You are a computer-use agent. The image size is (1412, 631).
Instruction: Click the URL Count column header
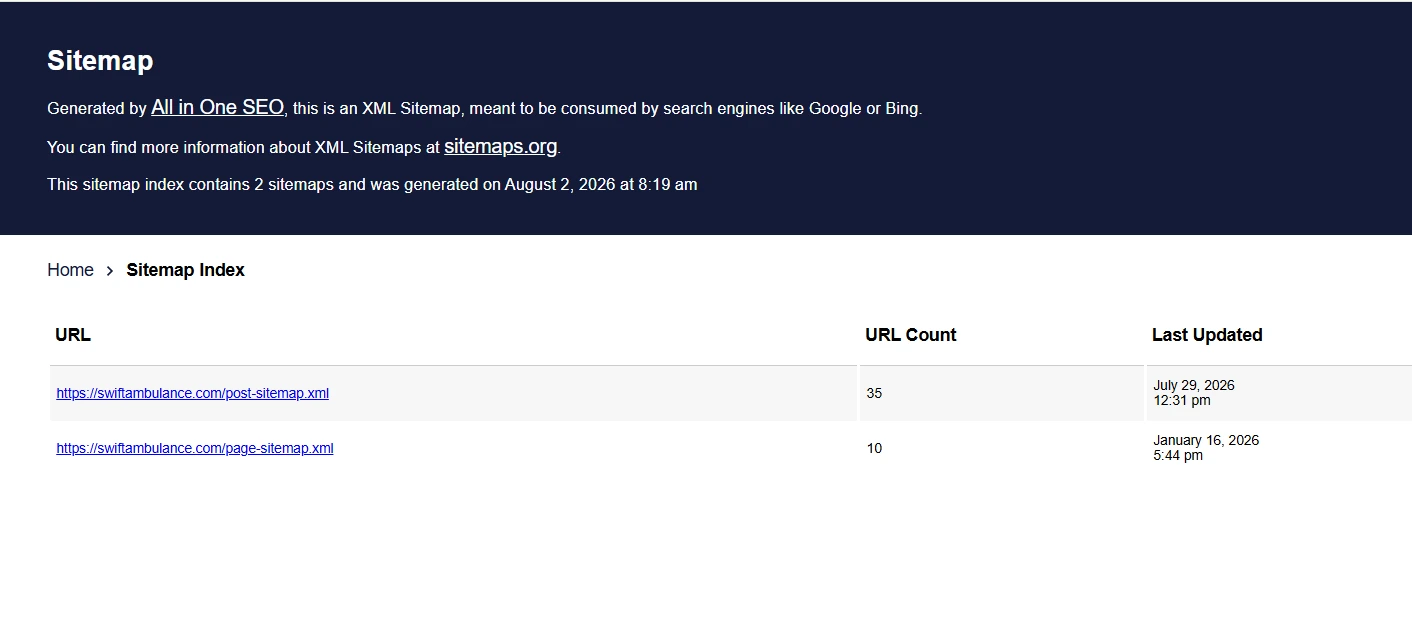(911, 335)
